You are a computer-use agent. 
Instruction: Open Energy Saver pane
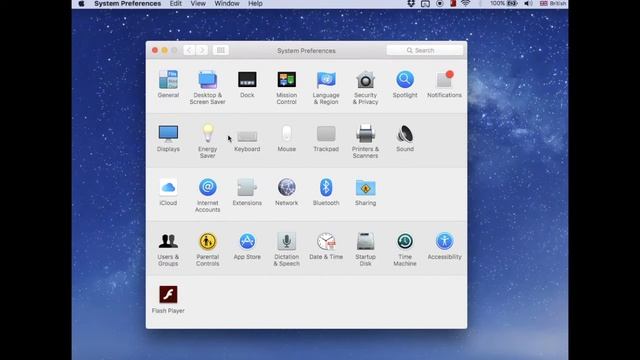click(207, 141)
